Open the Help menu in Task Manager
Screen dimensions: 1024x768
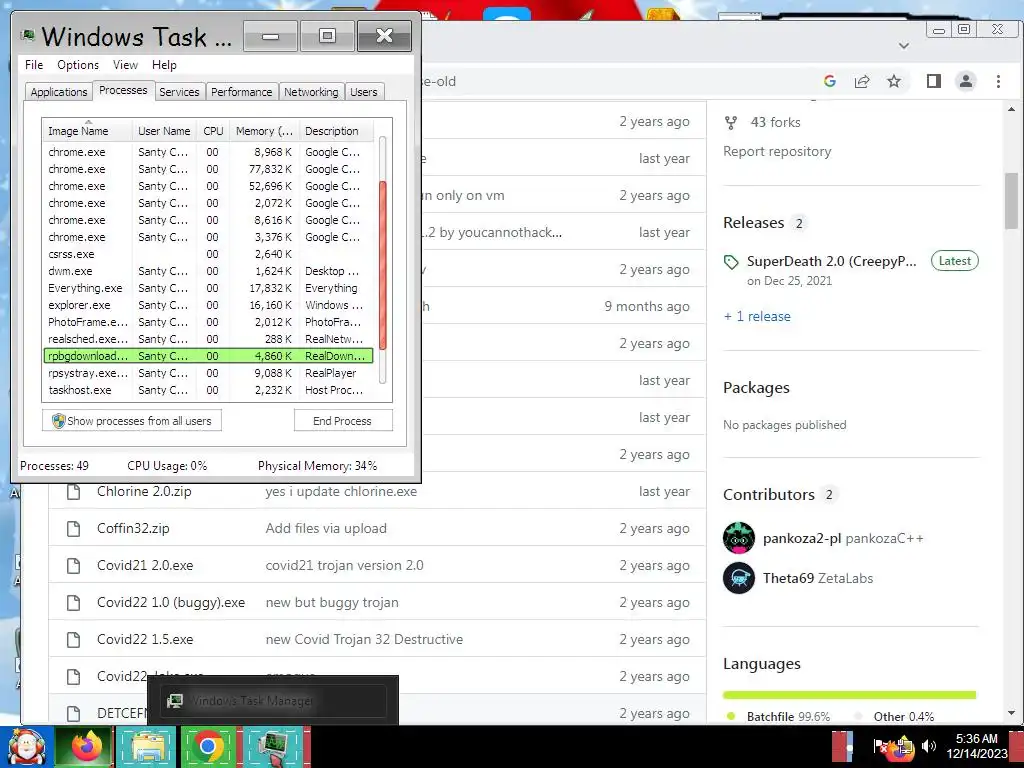click(x=164, y=65)
